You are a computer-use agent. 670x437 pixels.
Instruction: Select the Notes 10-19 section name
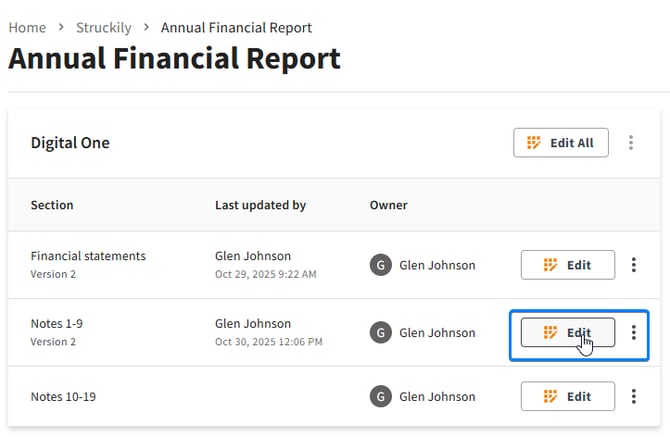65,396
